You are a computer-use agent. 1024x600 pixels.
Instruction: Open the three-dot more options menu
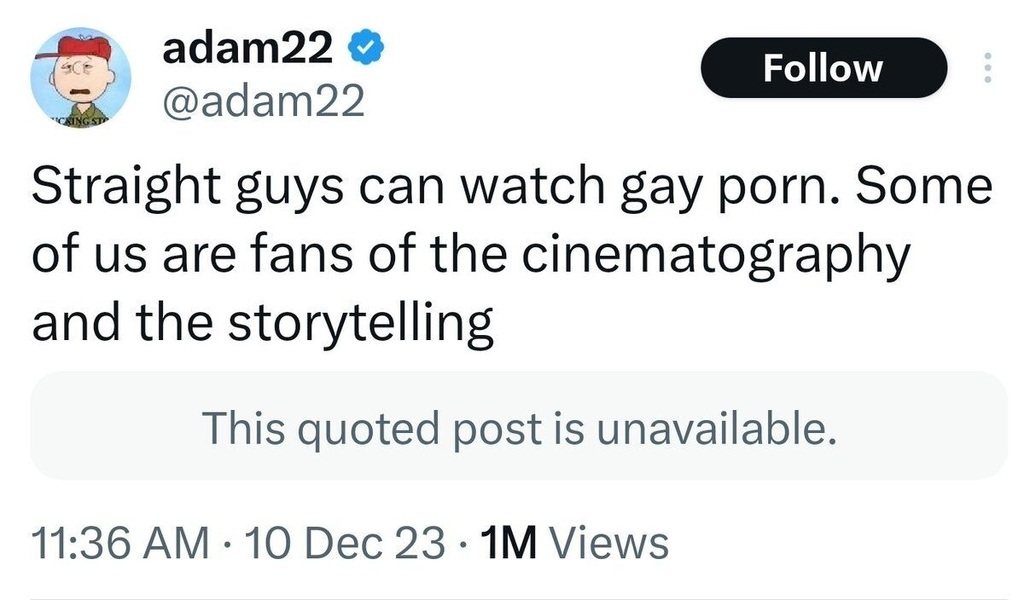point(988,67)
